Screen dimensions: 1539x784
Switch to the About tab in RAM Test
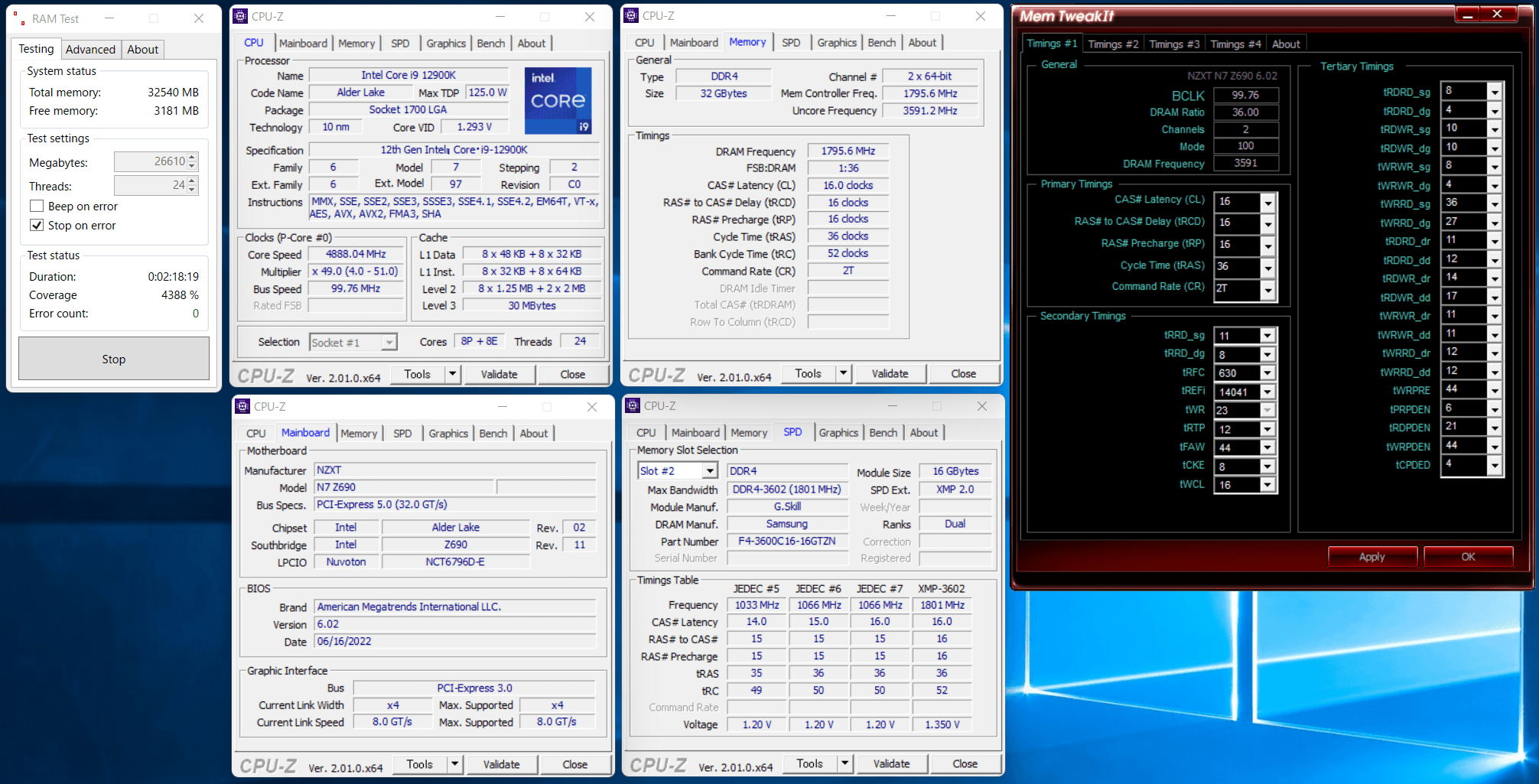coord(142,49)
